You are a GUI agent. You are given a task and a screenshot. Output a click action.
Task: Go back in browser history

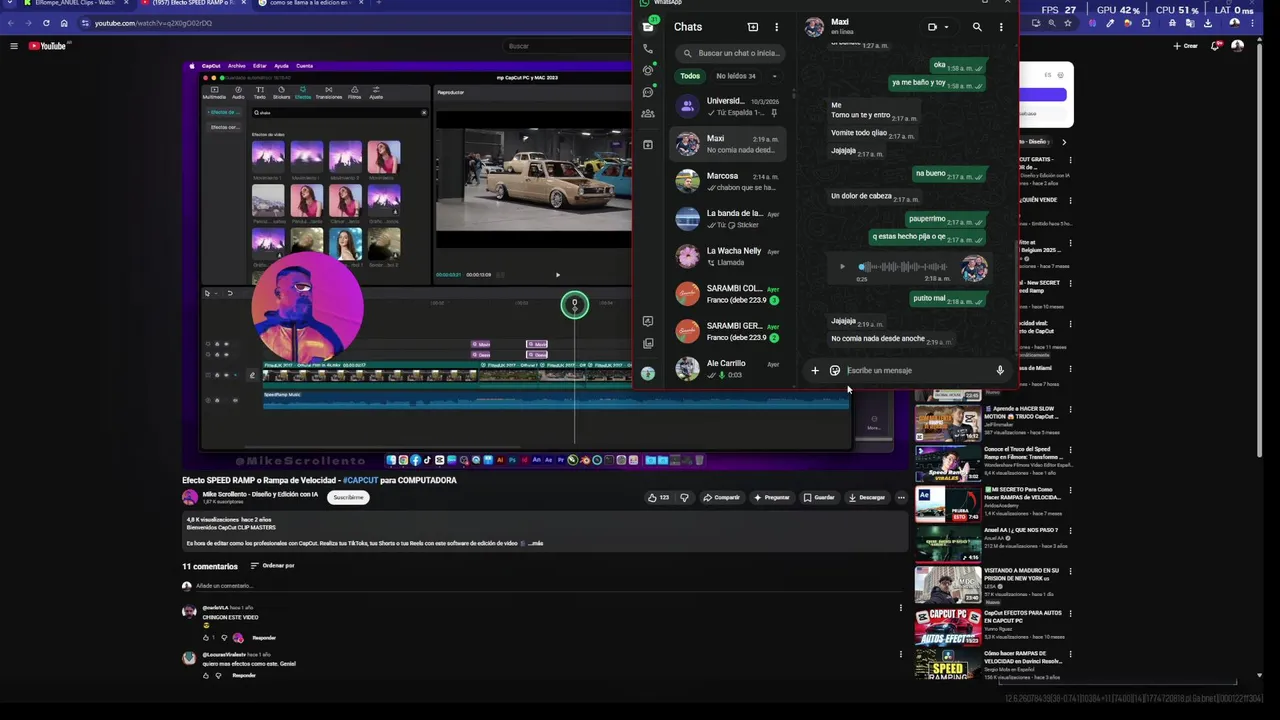pyautogui.click(x=11, y=23)
